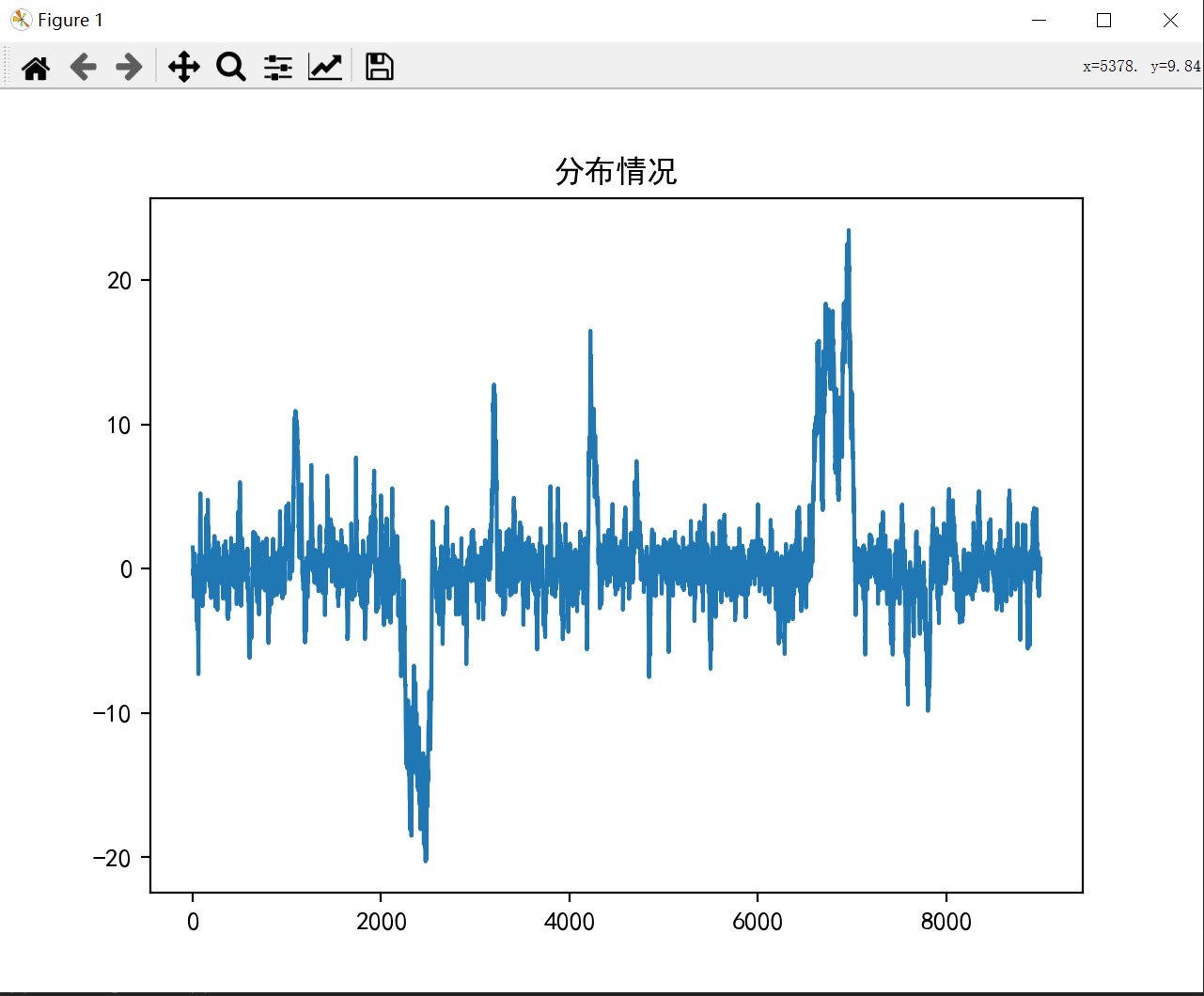Click the y-axis tick label −10
The image size is (1204, 996).
pos(113,713)
